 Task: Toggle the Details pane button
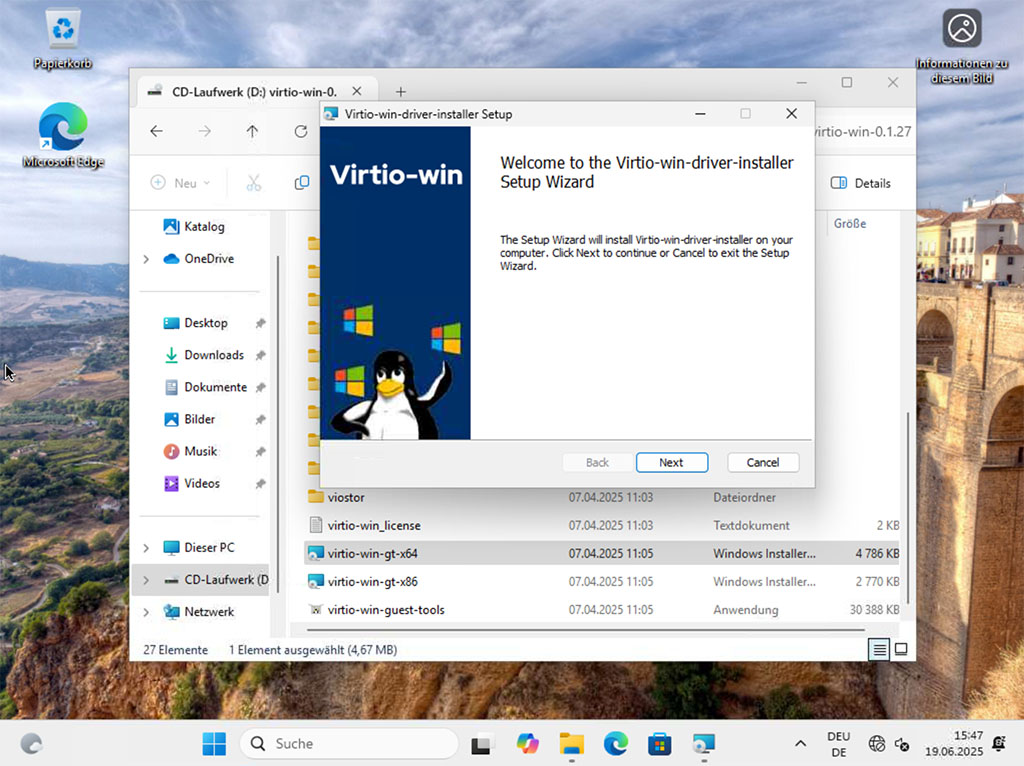(x=861, y=183)
